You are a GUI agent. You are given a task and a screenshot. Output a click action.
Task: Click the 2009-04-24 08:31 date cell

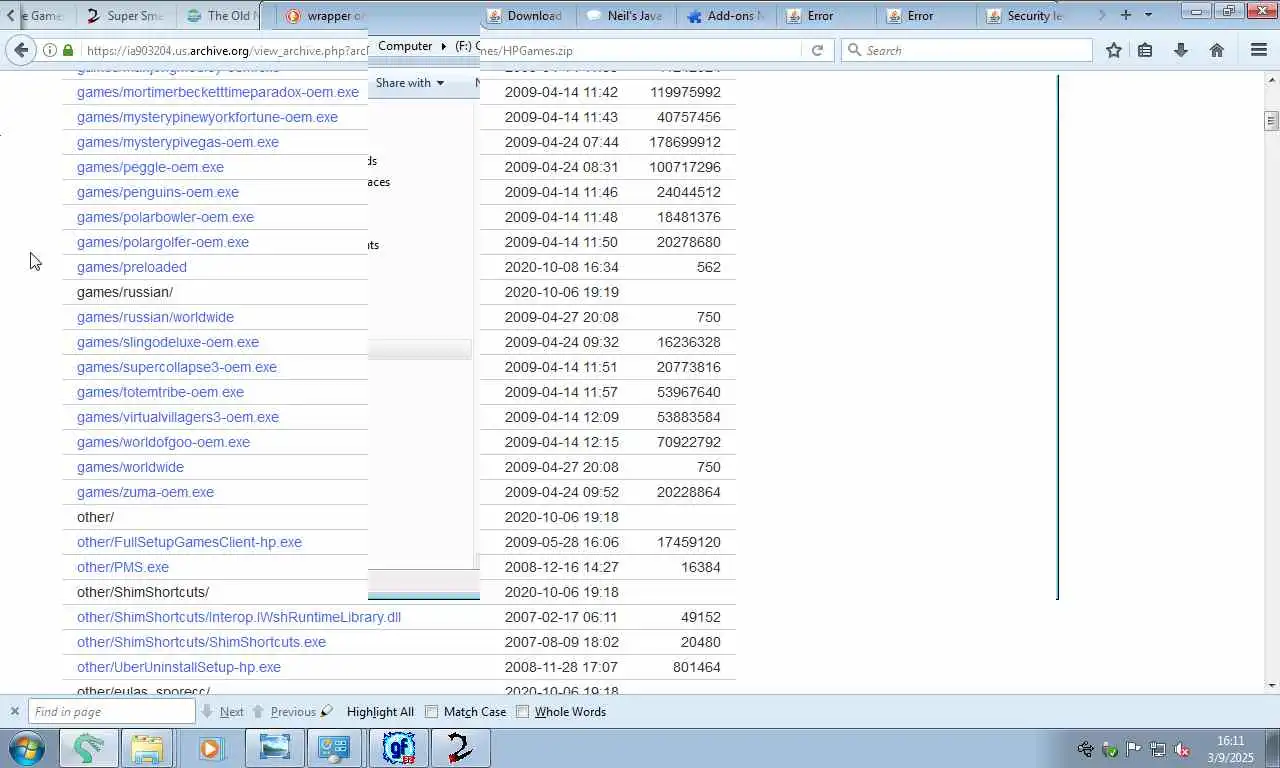coord(561,167)
